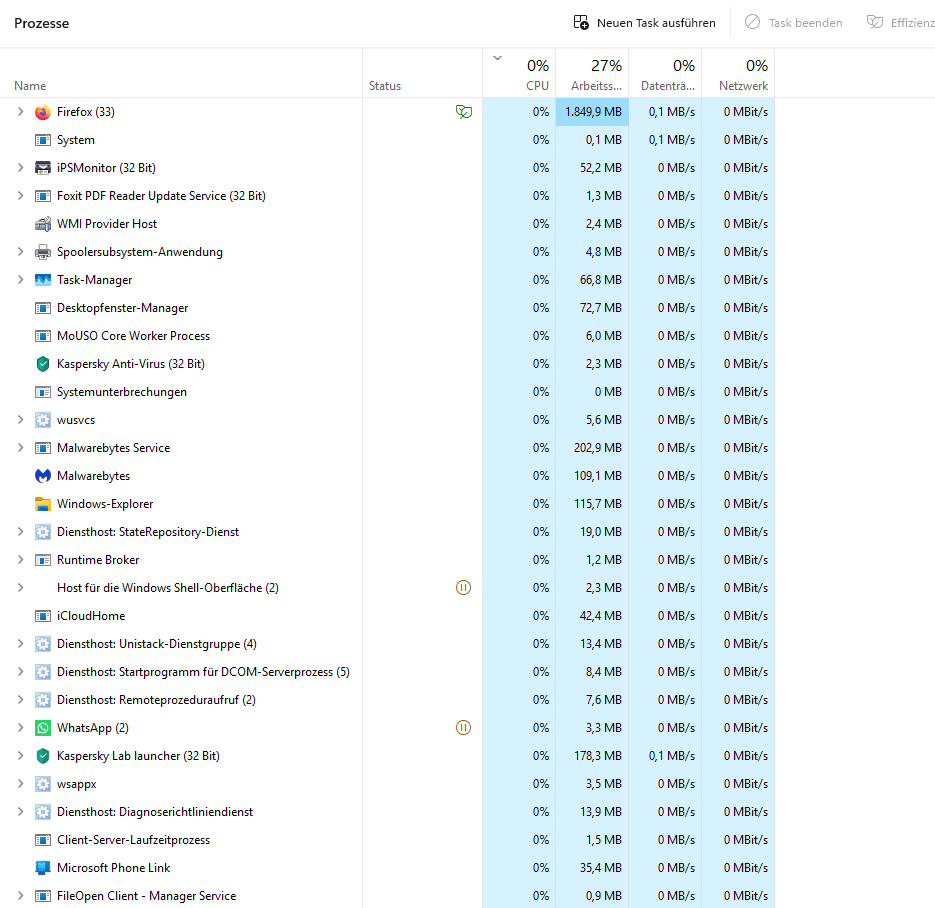Click the Kaspersky Lab launcher shield icon
The height and width of the screenshot is (908, 935).
[43, 756]
